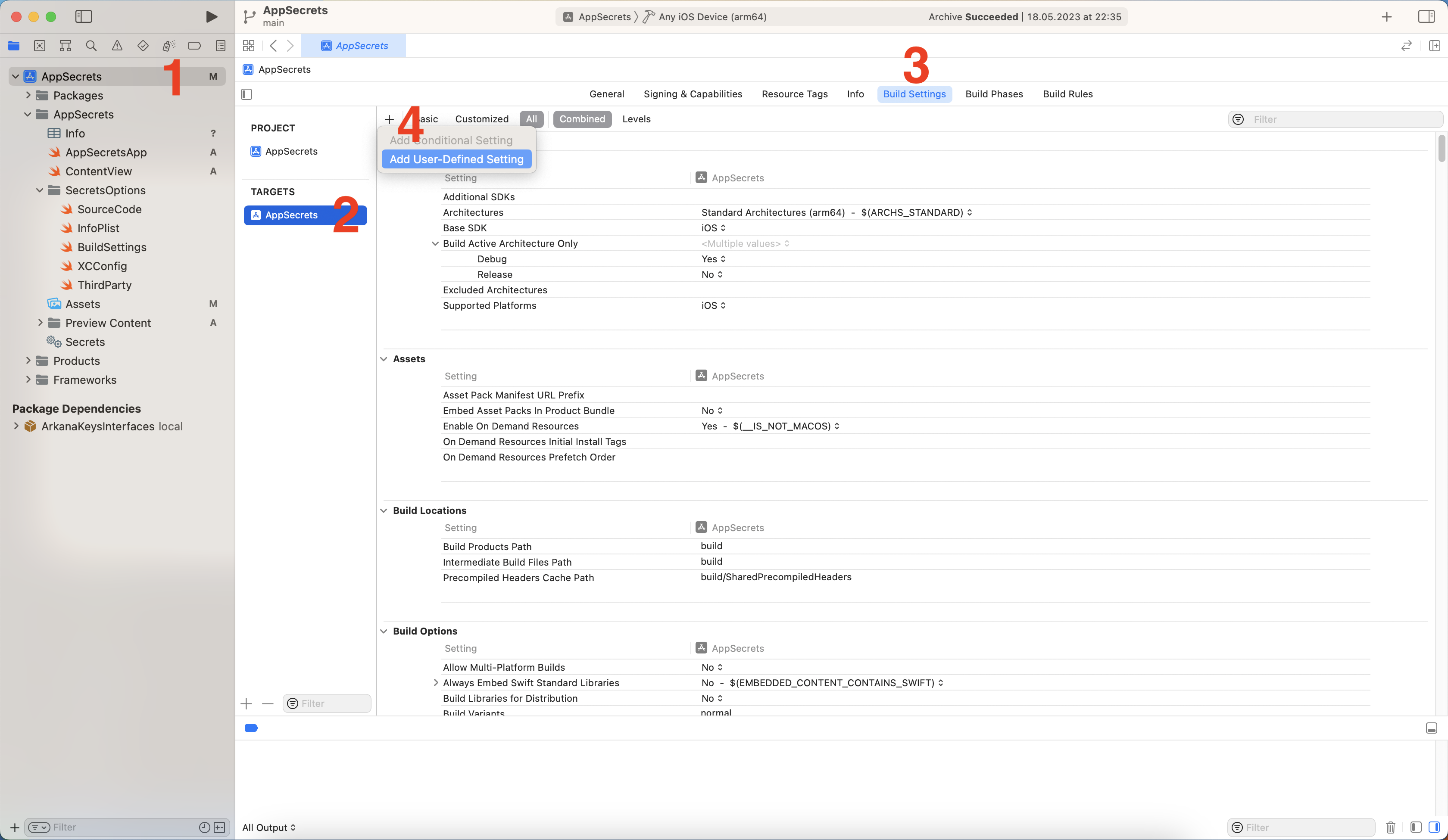Image resolution: width=1448 pixels, height=840 pixels.
Task: Show only Customized settings
Action: 481,119
